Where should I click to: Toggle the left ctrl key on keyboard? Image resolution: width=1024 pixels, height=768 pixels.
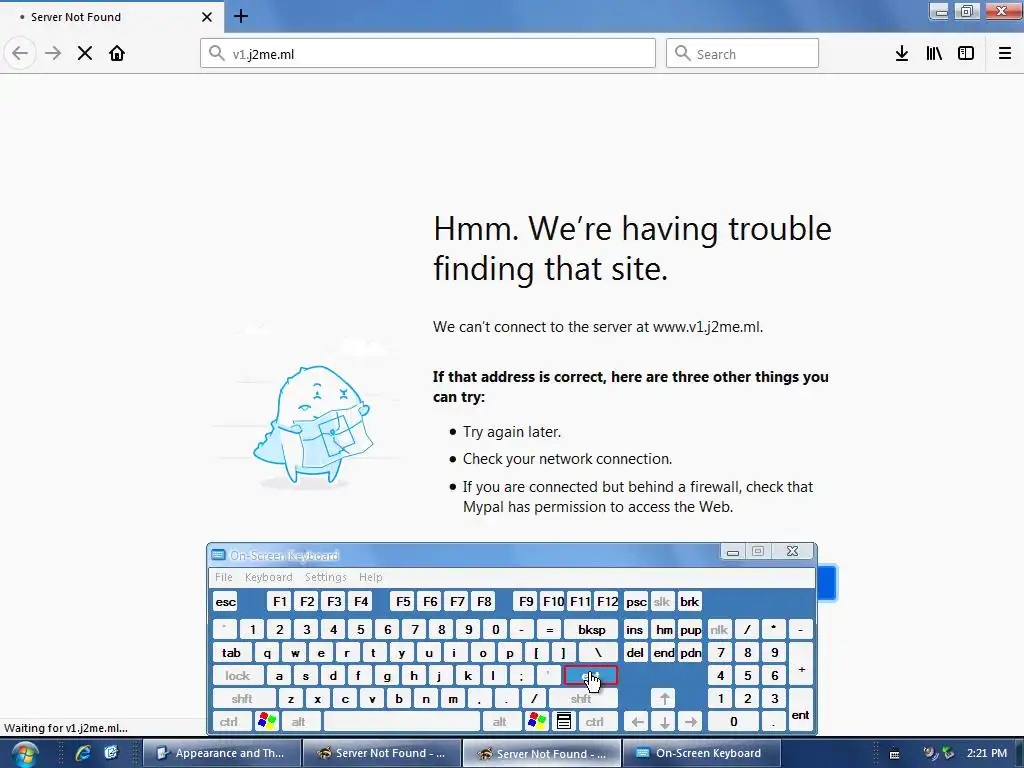(229, 722)
